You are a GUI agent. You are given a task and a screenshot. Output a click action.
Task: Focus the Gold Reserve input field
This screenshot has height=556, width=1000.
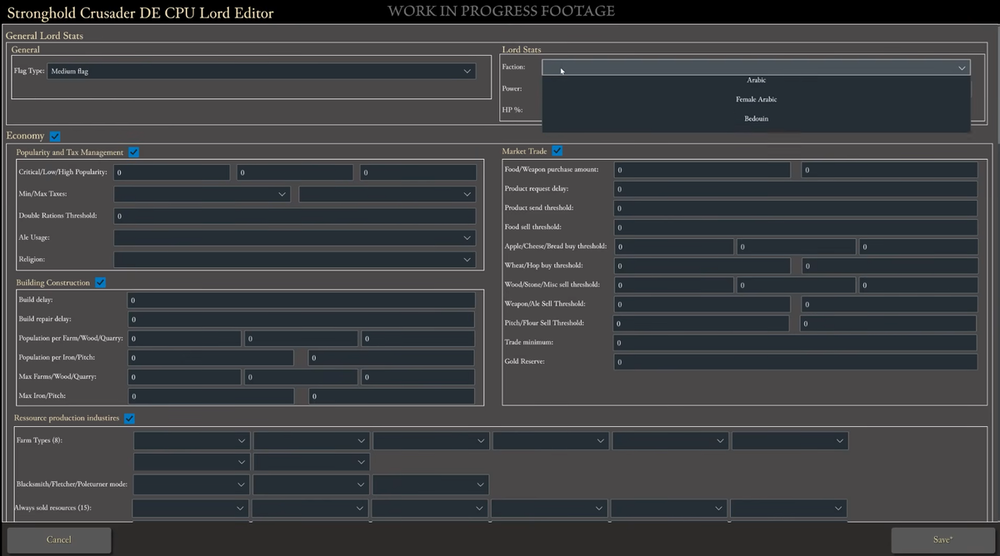795,362
